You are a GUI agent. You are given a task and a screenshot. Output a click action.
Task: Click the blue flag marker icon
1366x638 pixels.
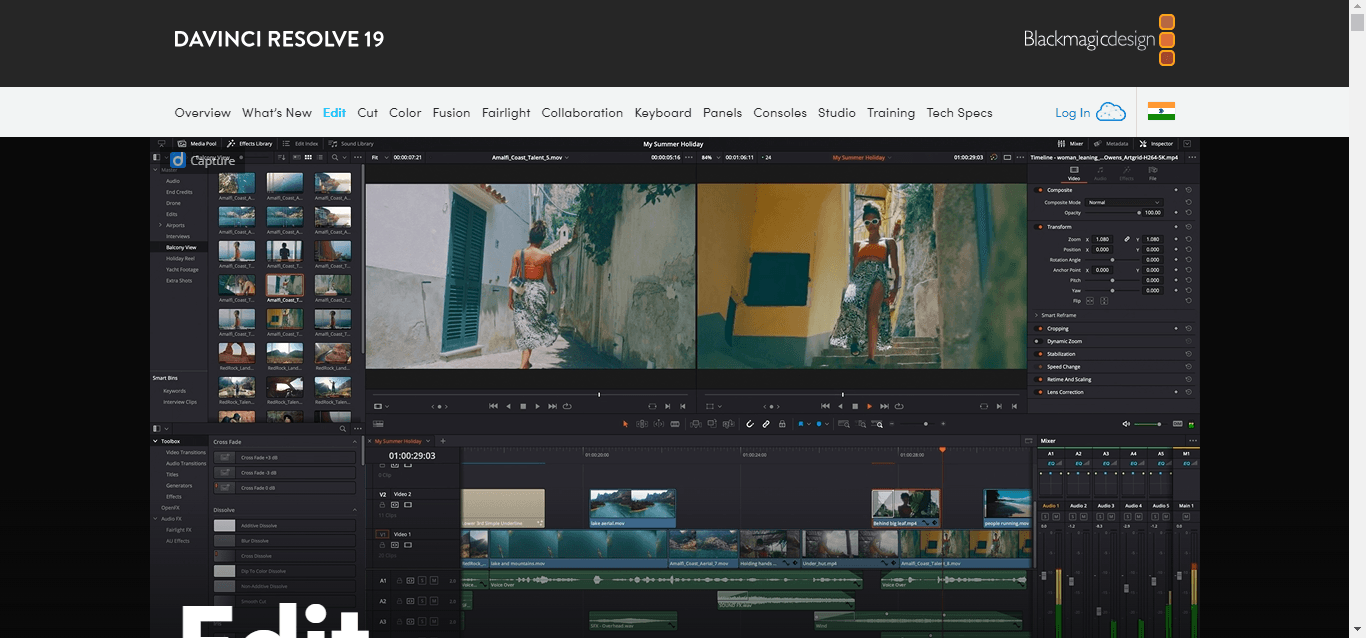(800, 424)
